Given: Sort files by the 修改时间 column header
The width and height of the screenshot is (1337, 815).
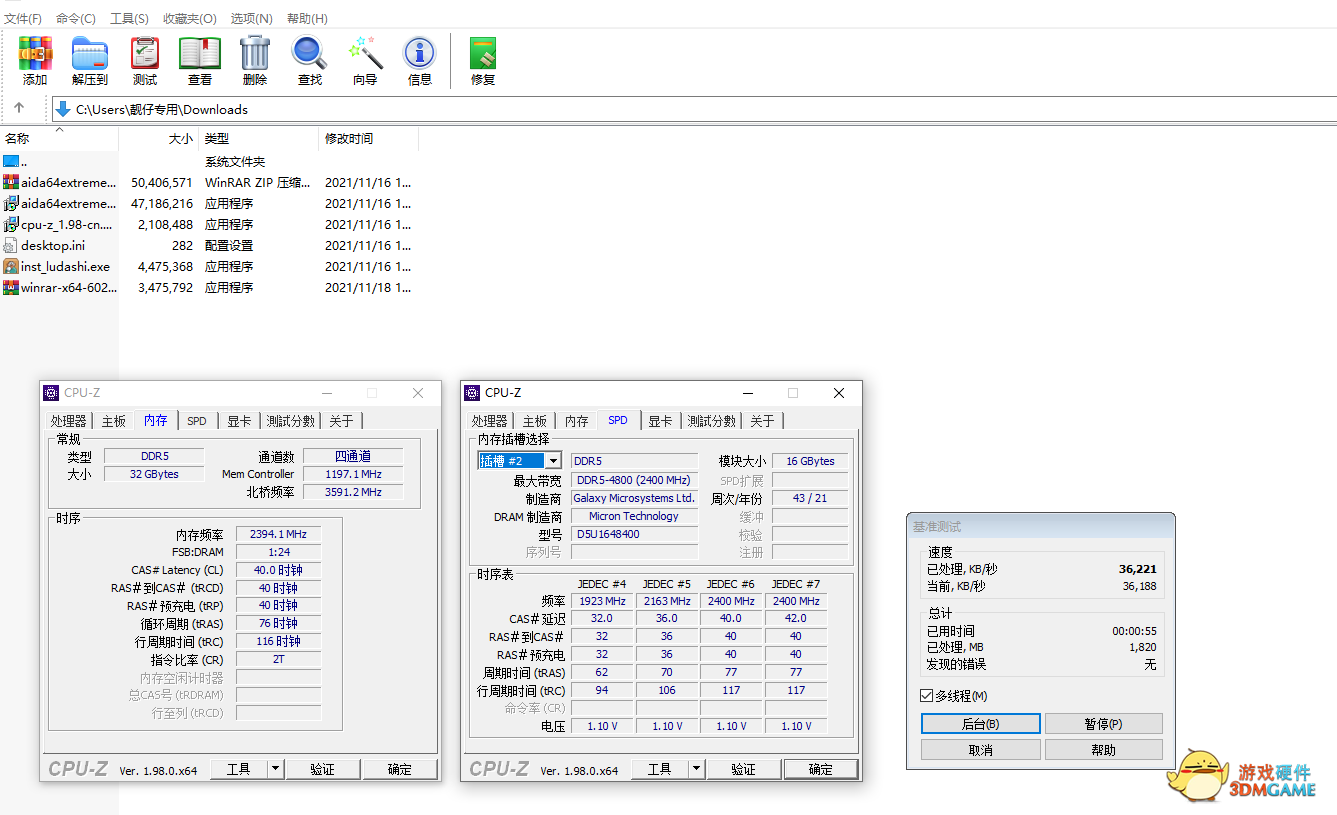Looking at the screenshot, I should click(368, 139).
